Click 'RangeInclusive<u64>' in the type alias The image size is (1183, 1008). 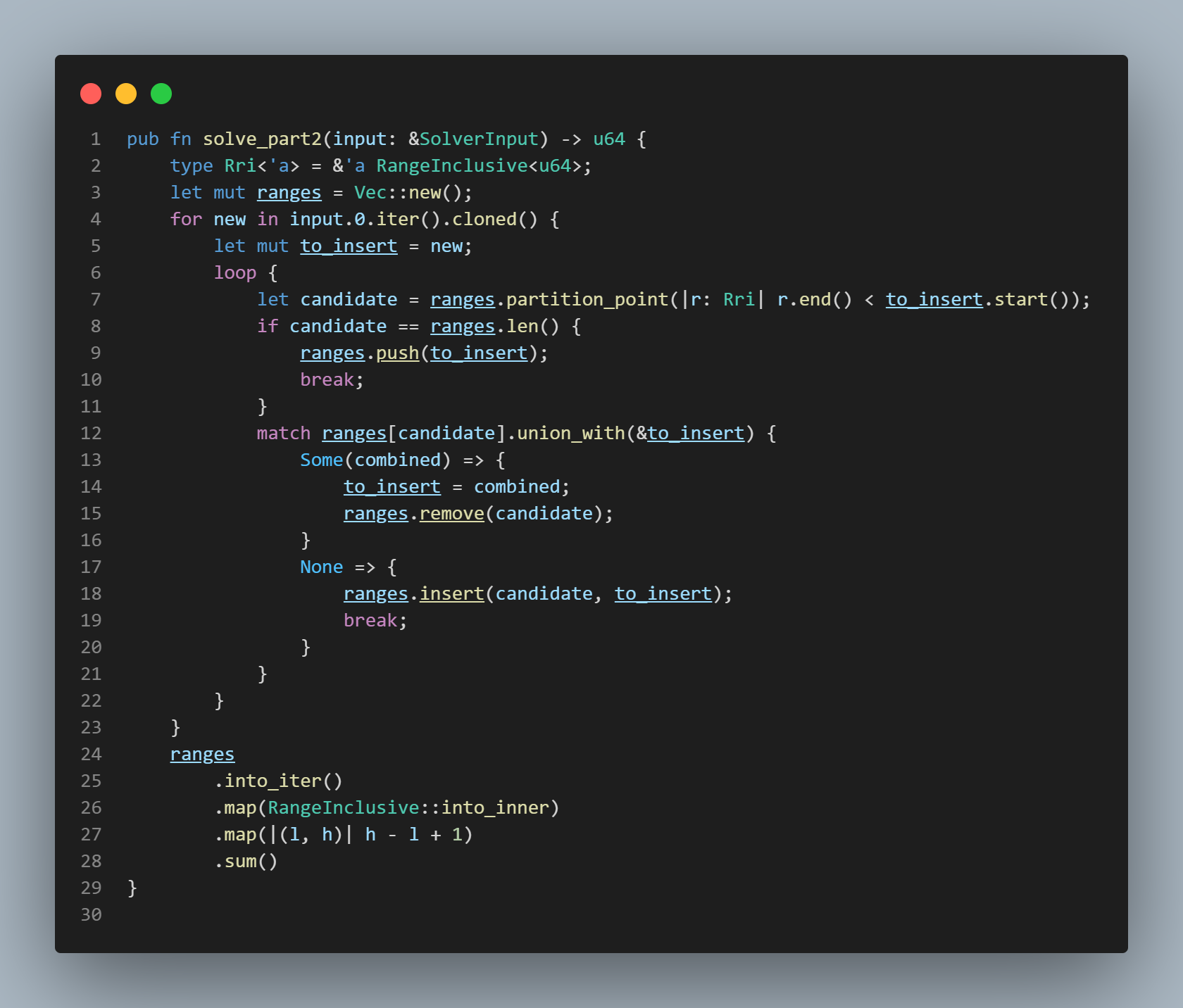pyautogui.click(x=479, y=166)
